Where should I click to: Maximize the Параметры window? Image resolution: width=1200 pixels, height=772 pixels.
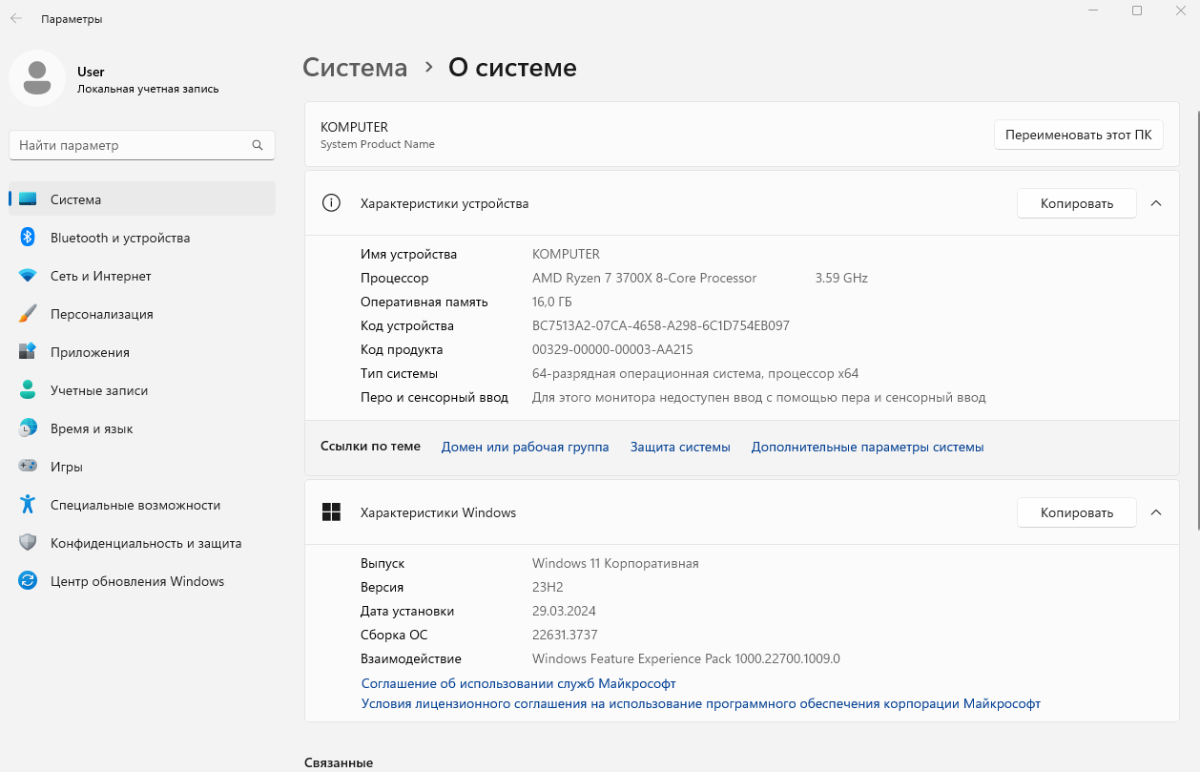coord(1137,10)
